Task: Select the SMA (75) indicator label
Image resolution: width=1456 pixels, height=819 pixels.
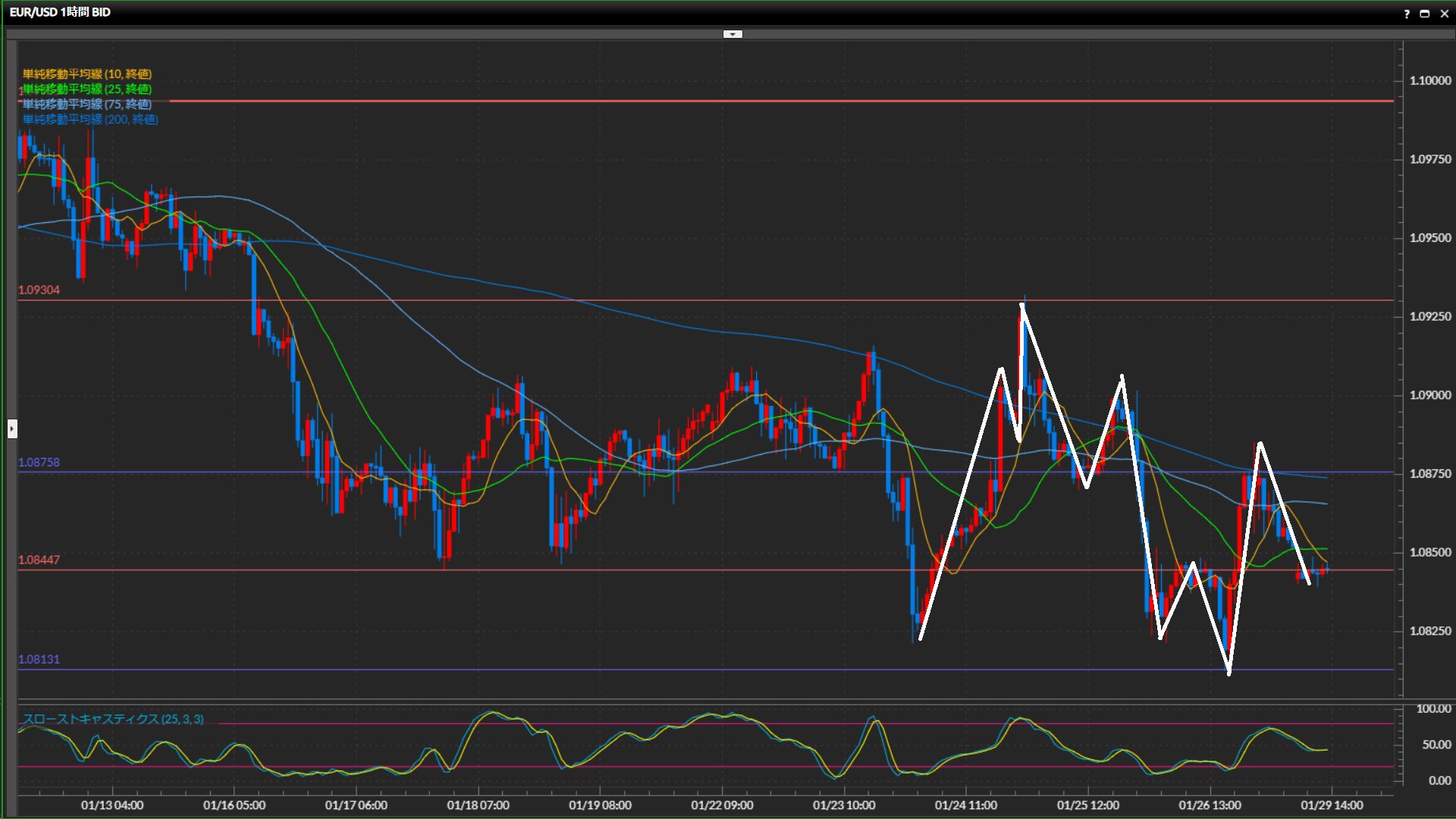Action: click(x=87, y=105)
